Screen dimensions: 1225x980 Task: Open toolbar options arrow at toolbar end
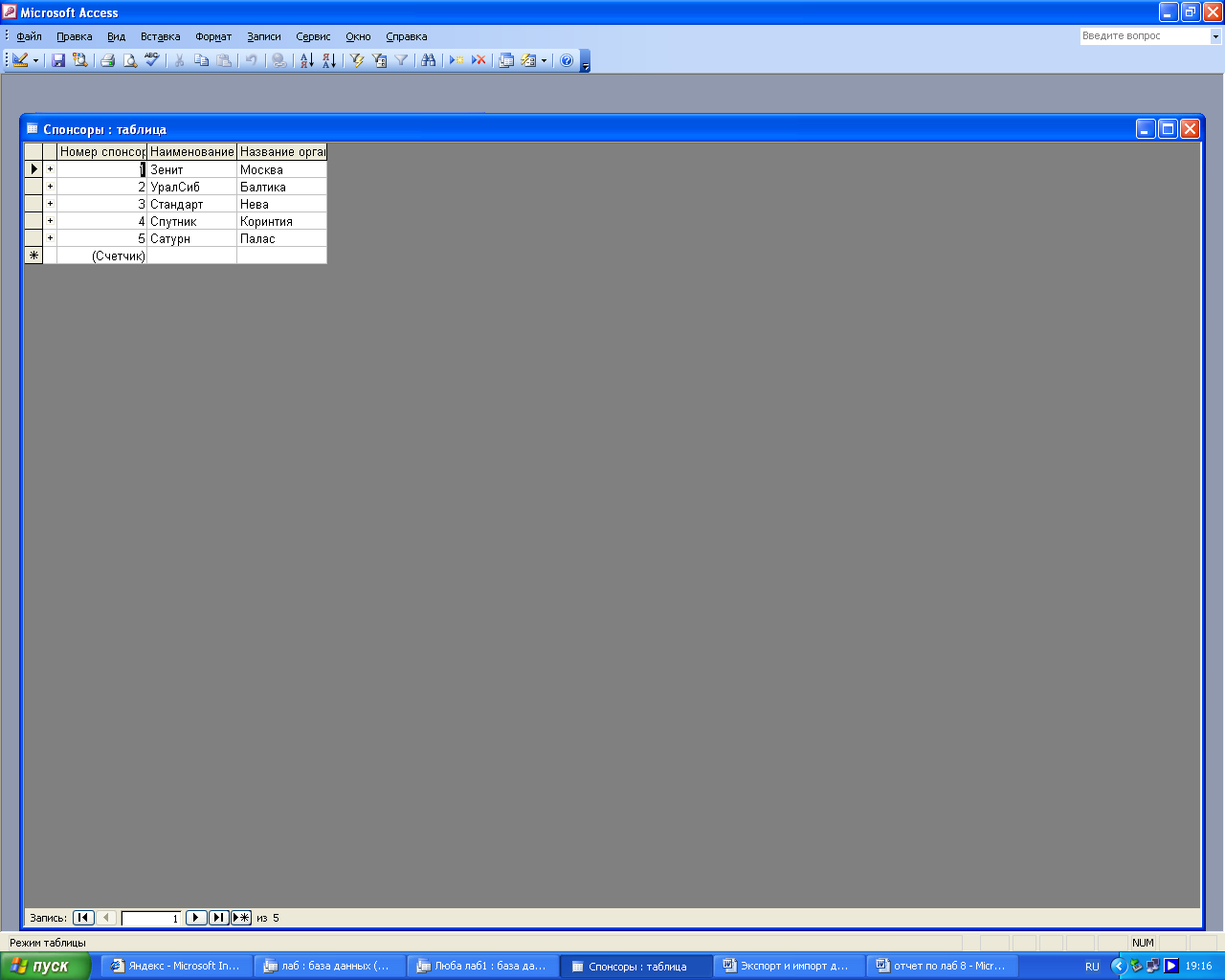point(586,61)
